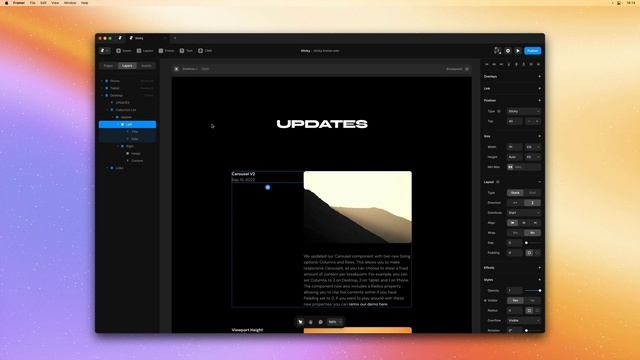Click the align vertical center icon
Screen dimensions: 640x360
[516, 64]
